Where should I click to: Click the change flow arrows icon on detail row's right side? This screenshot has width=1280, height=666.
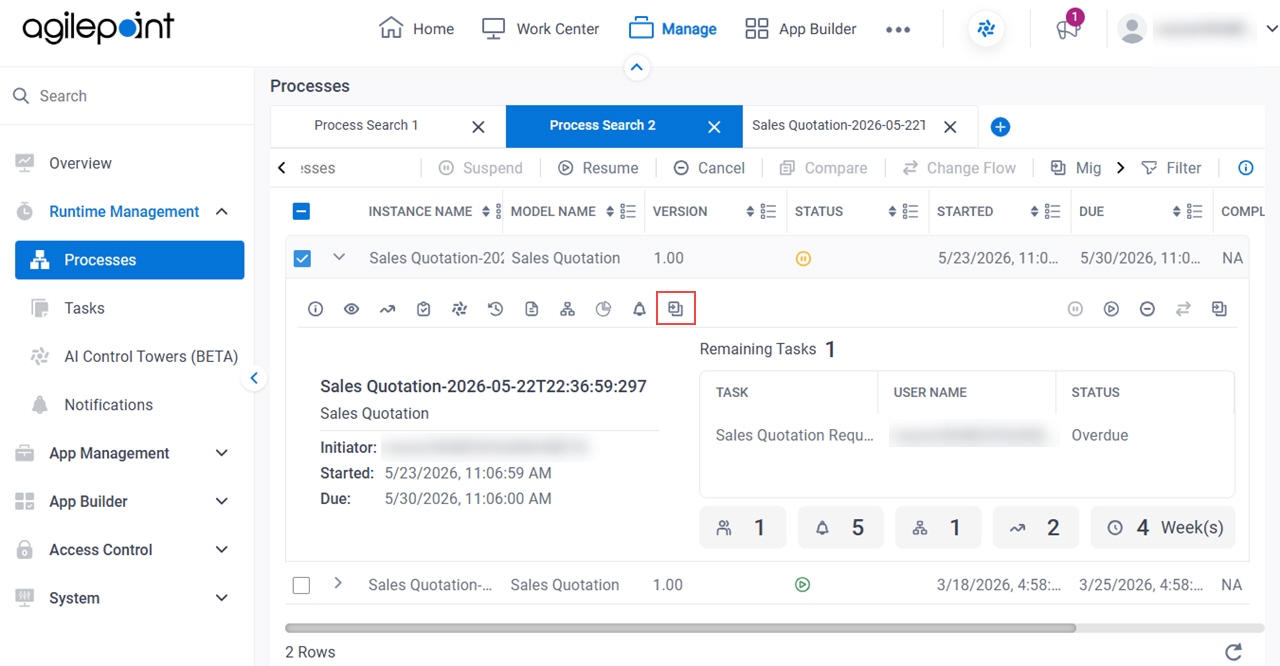tap(1183, 309)
